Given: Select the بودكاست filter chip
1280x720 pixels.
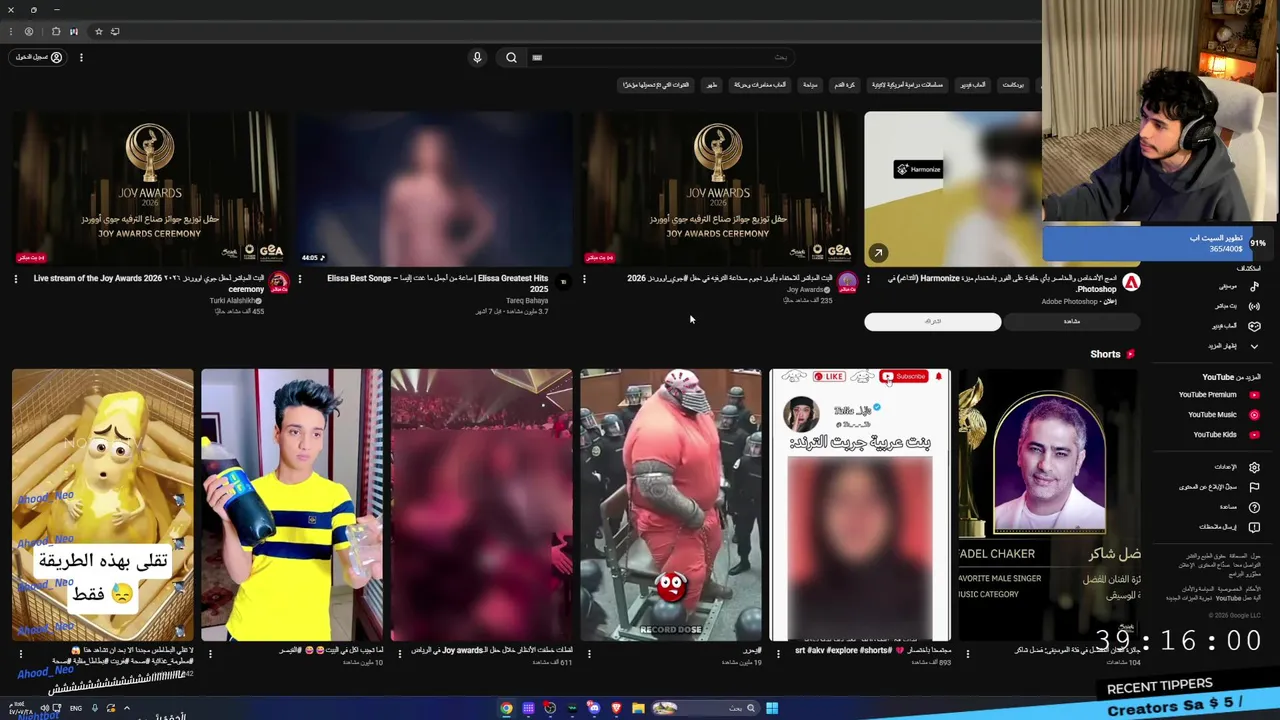Looking at the screenshot, I should (x=1013, y=85).
